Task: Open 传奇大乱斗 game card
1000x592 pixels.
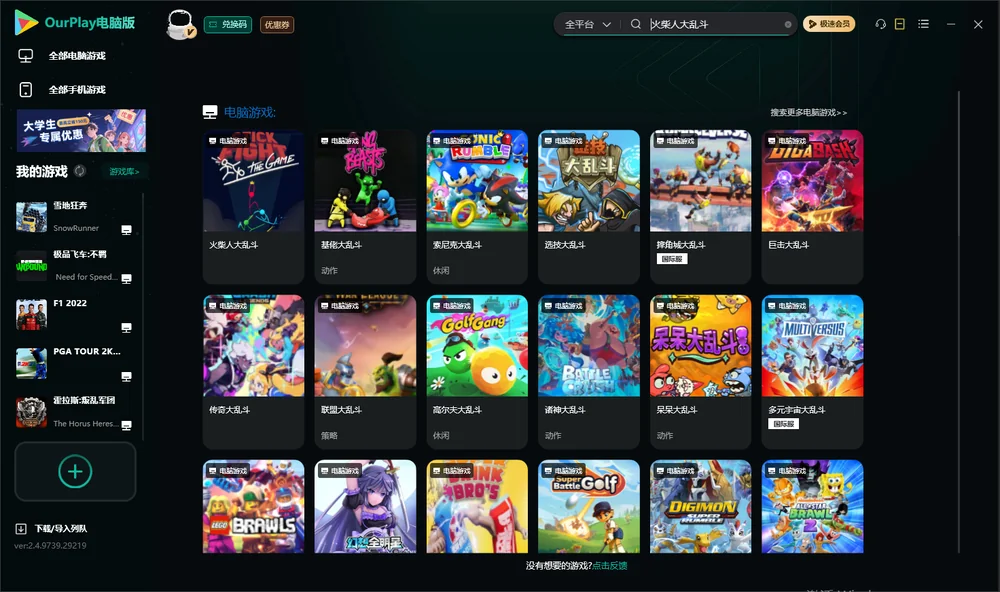Action: coord(253,372)
